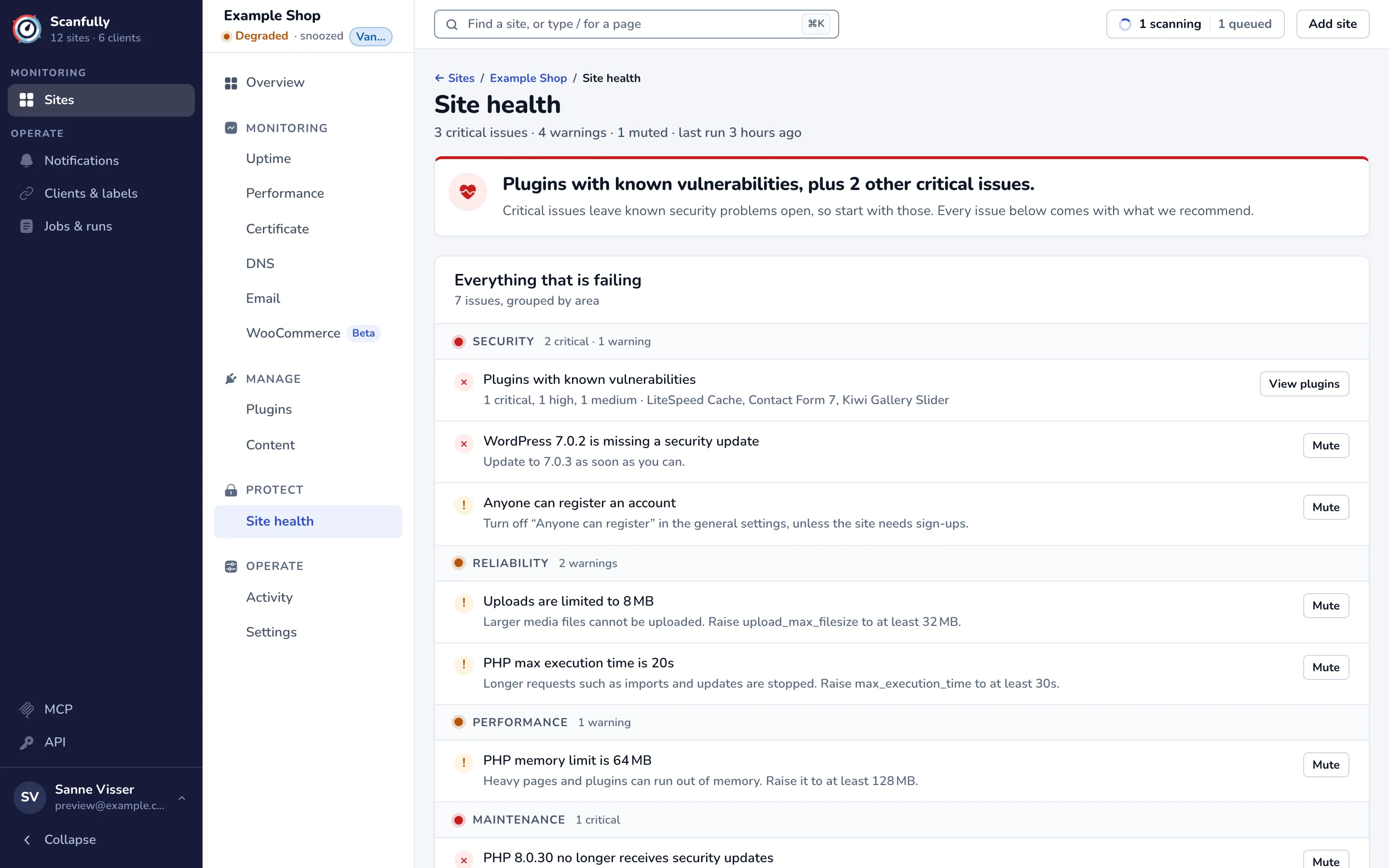
Task: Click the Protect lock section icon
Action: point(231,489)
